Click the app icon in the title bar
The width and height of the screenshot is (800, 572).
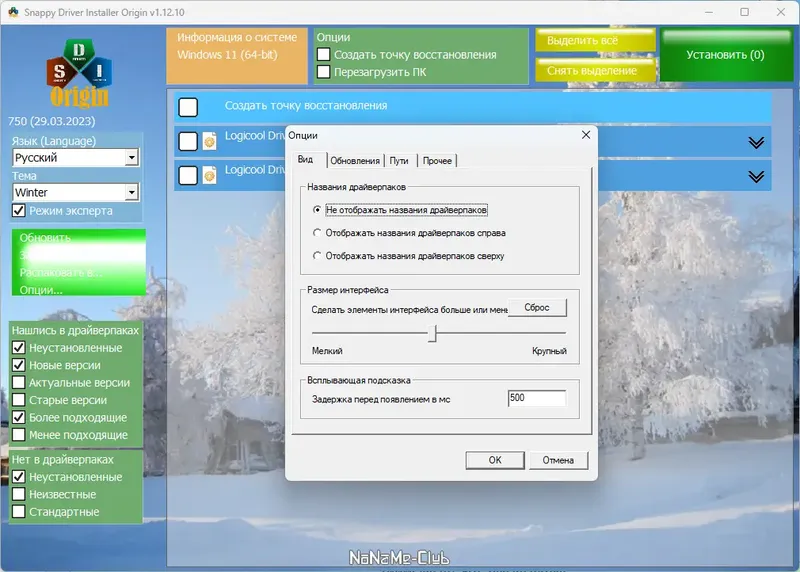(x=13, y=12)
